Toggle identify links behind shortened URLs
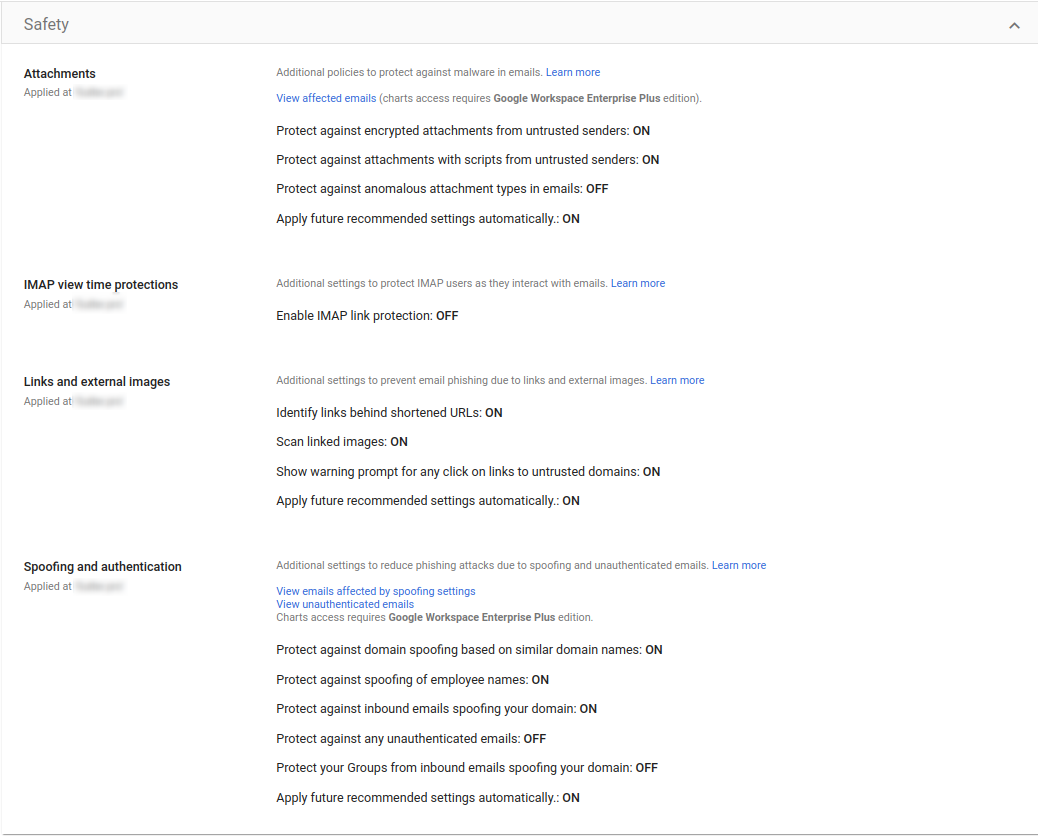The image size is (1038, 836). (389, 412)
